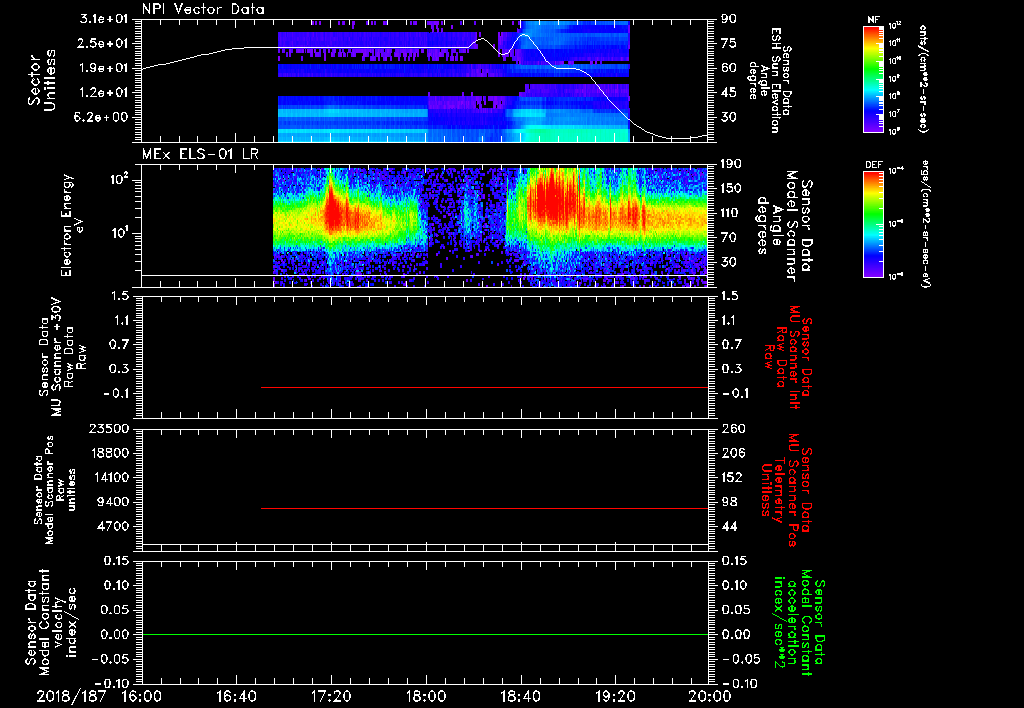Click the 'Sector Unitless' axis title
This screenshot has height=708, width=1024.
(x=42, y=81)
